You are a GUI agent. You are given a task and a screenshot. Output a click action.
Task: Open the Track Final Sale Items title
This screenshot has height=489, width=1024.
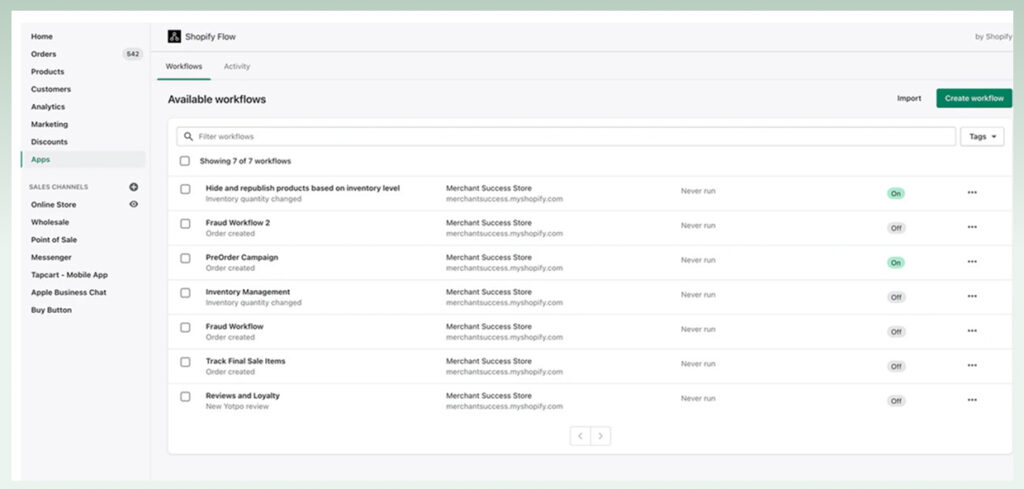click(x=246, y=361)
